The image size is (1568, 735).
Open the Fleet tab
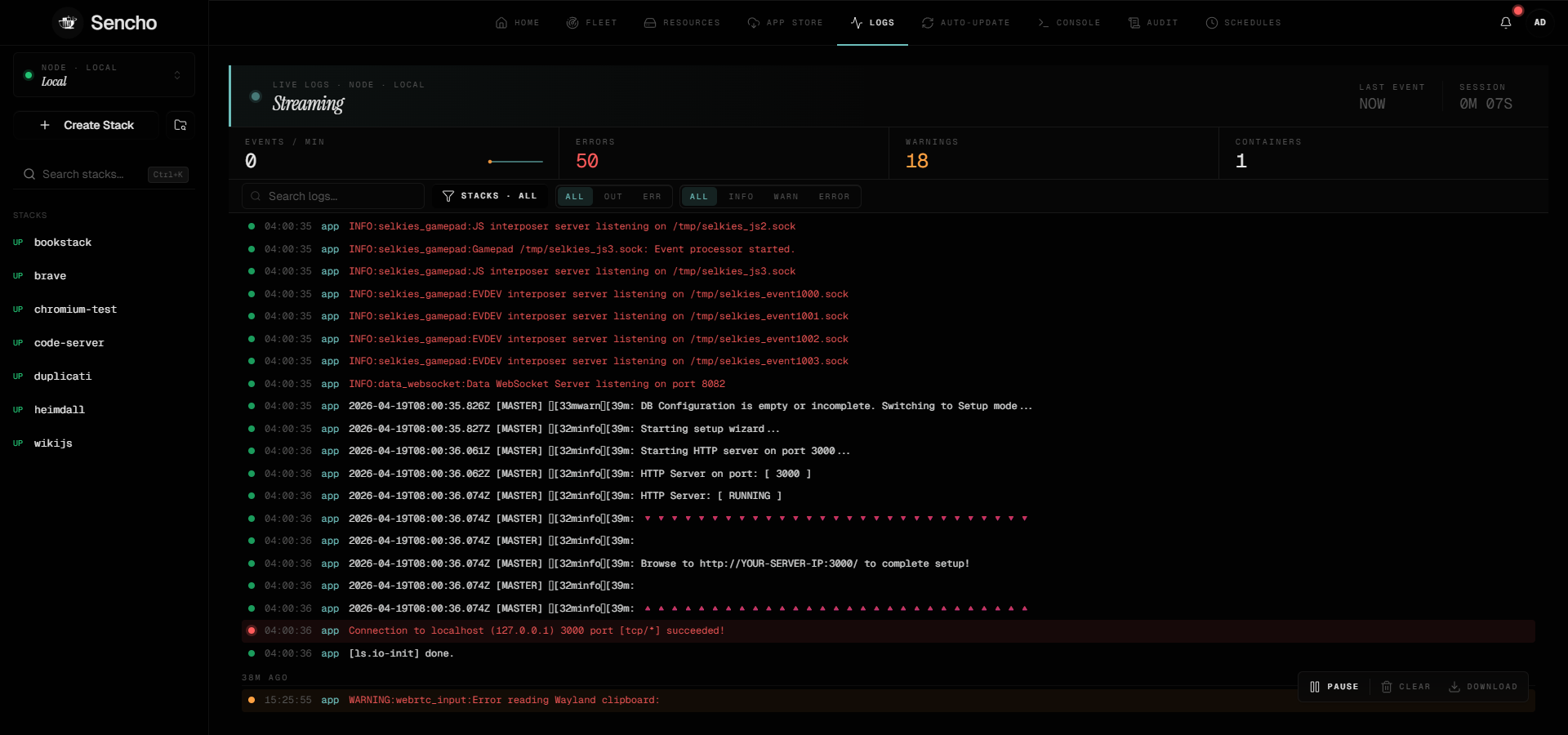point(592,23)
